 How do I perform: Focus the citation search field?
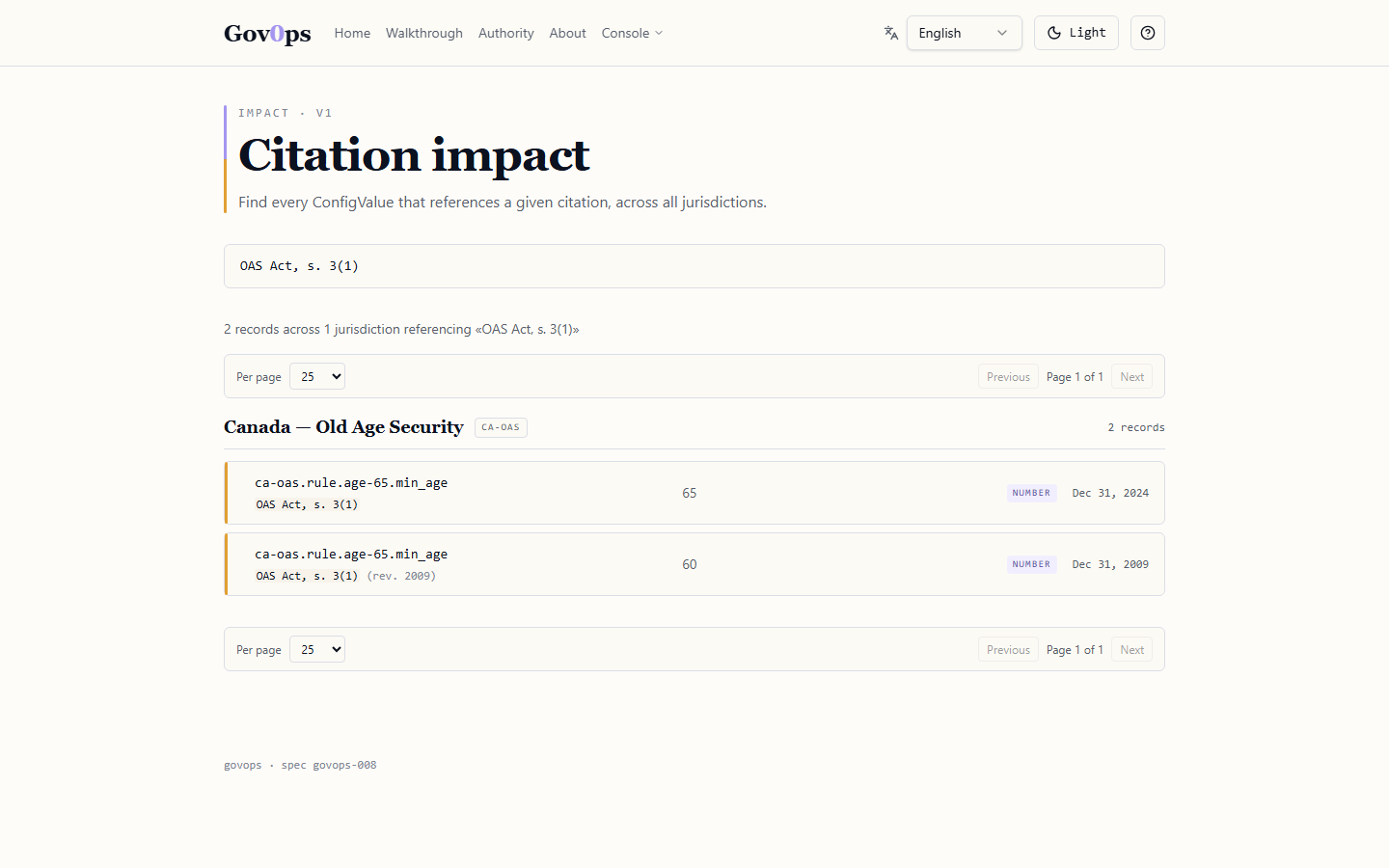(x=694, y=266)
